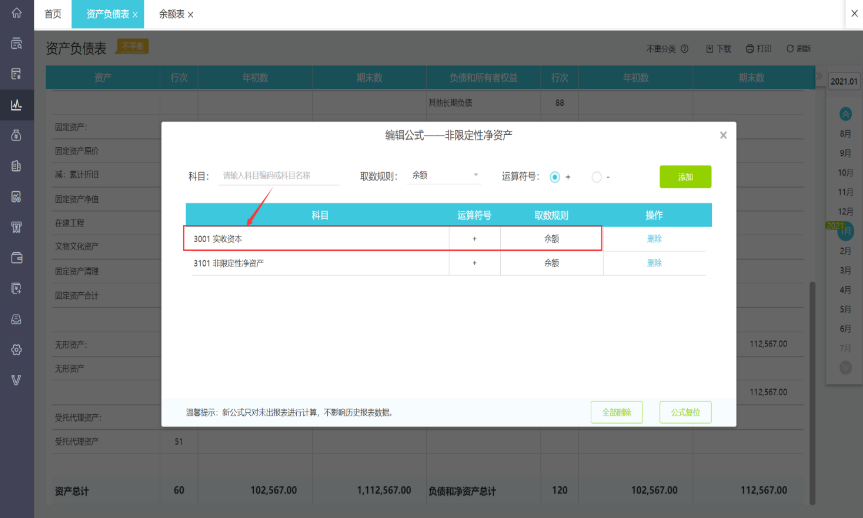The image size is (863, 518).
Task: Click the 3001 实收资本 subject cell
Action: click(x=319, y=239)
